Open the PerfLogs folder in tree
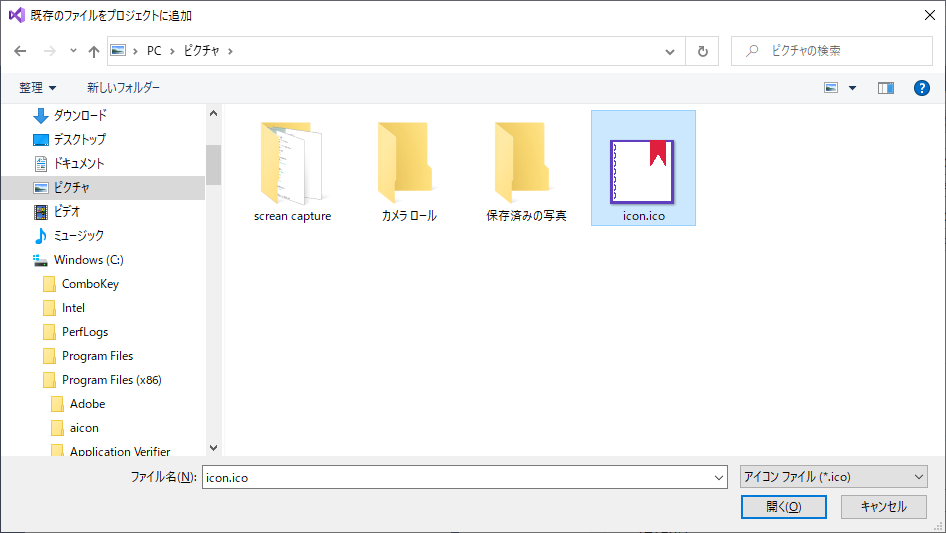 click(x=85, y=332)
